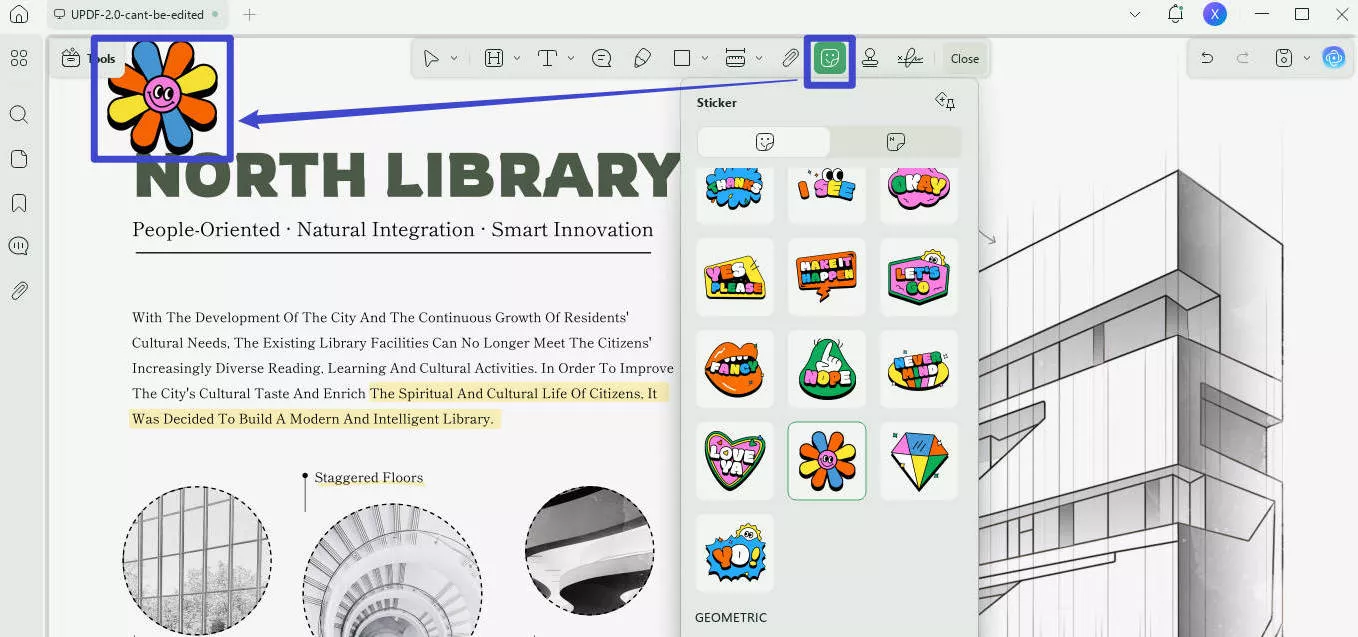Insert the LET'S GO sticker

point(919,277)
